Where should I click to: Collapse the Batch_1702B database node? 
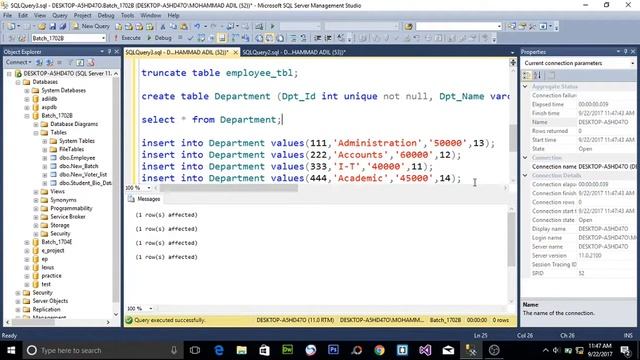coord(27,116)
